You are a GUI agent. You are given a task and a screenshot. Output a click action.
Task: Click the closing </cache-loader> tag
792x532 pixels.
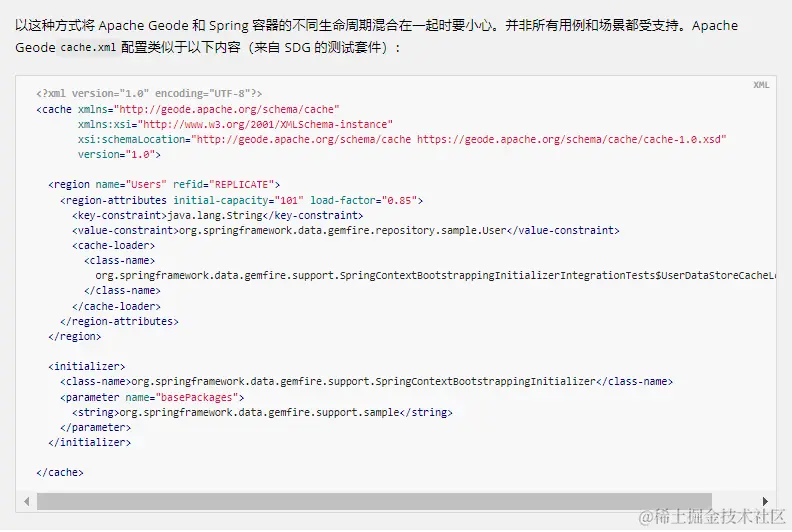click(117, 306)
